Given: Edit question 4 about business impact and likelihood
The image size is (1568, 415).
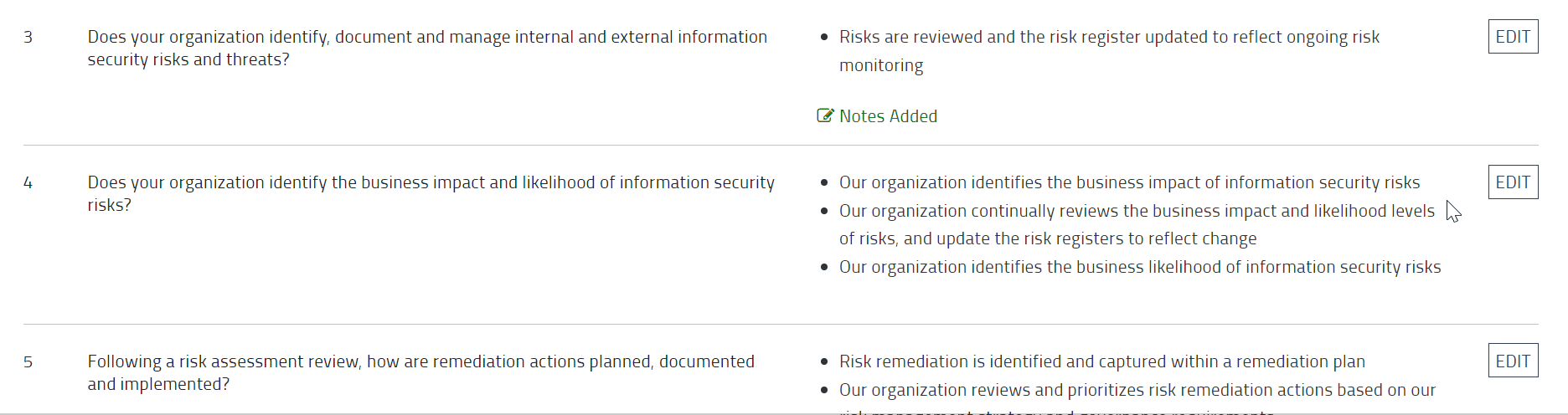Looking at the screenshot, I should click(1513, 182).
